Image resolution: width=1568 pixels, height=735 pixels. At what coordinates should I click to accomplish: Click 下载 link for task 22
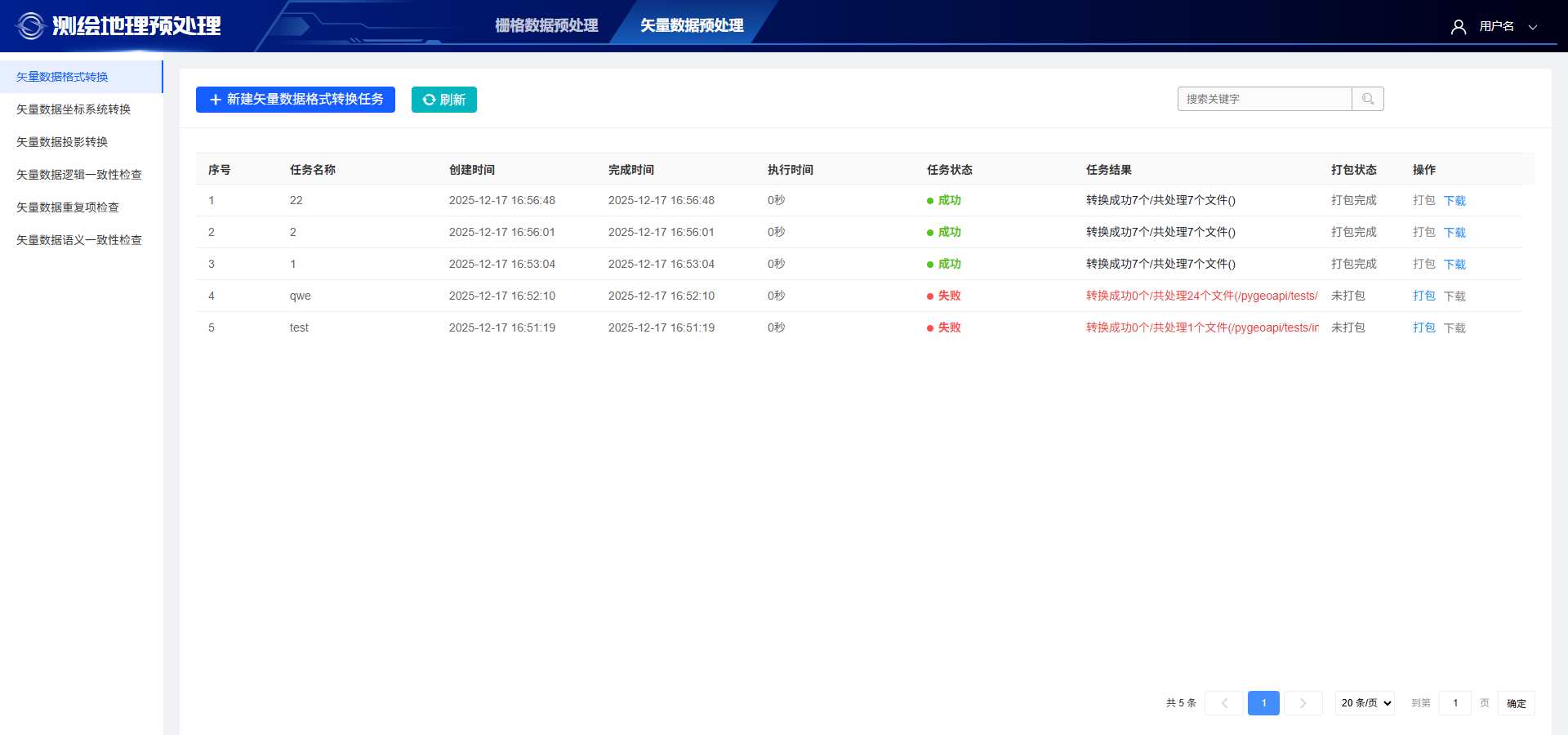[x=1454, y=201]
